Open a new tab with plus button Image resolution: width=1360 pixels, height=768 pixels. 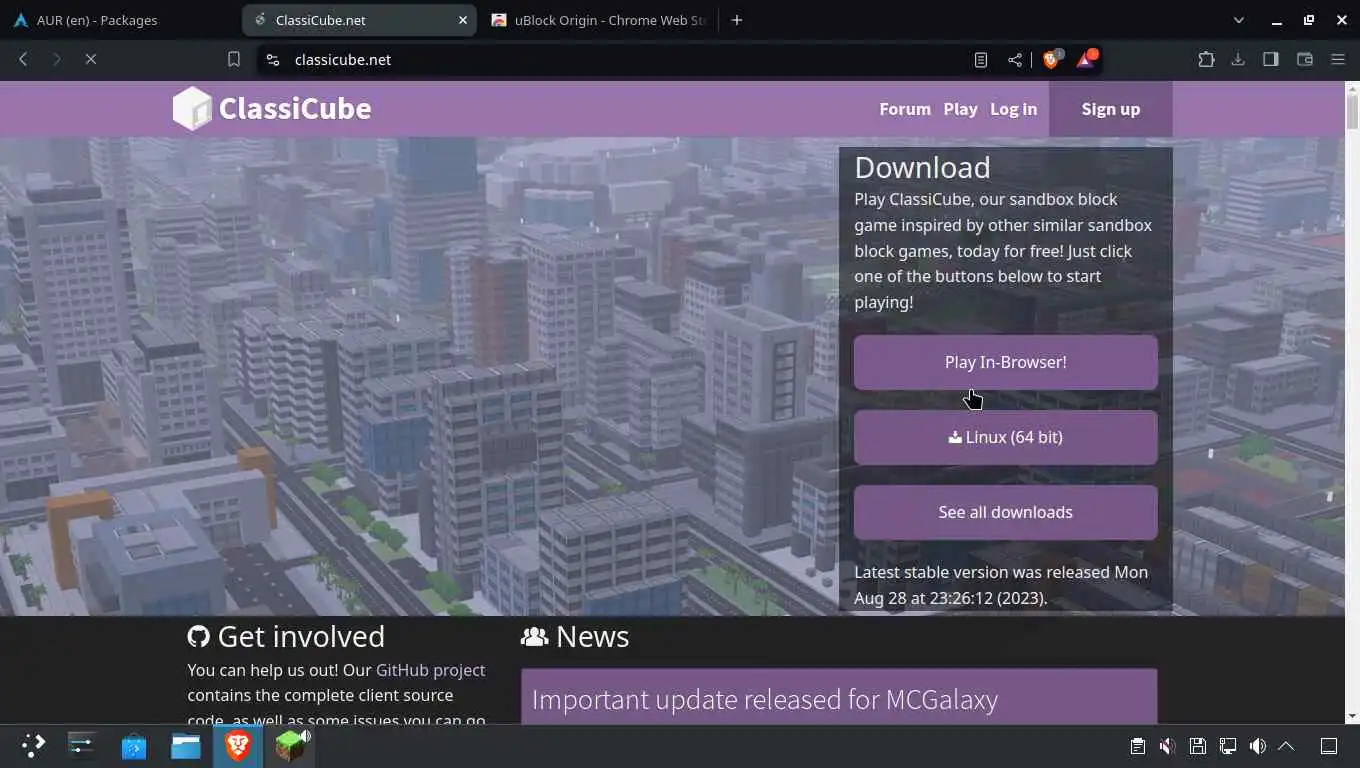[737, 20]
